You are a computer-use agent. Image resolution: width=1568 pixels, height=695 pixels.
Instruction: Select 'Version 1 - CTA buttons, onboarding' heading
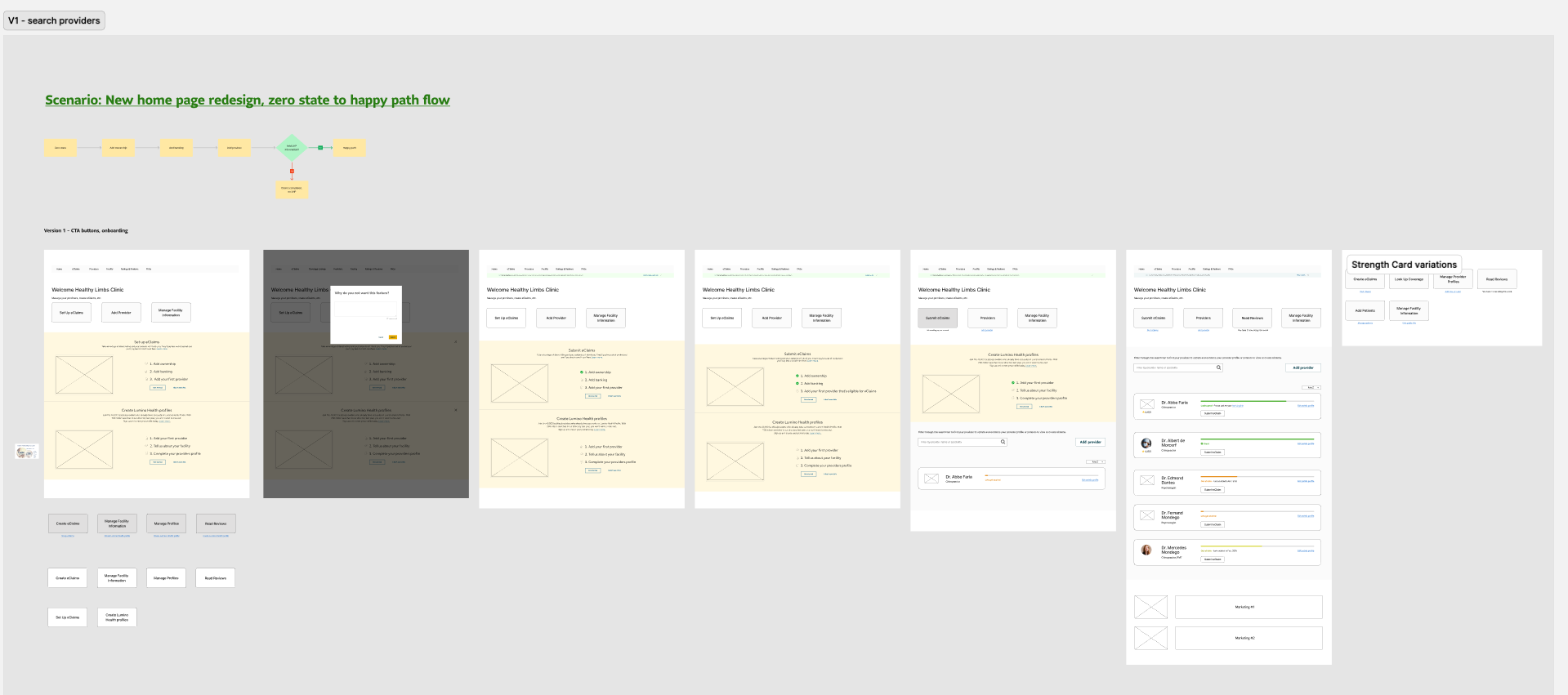(86, 230)
